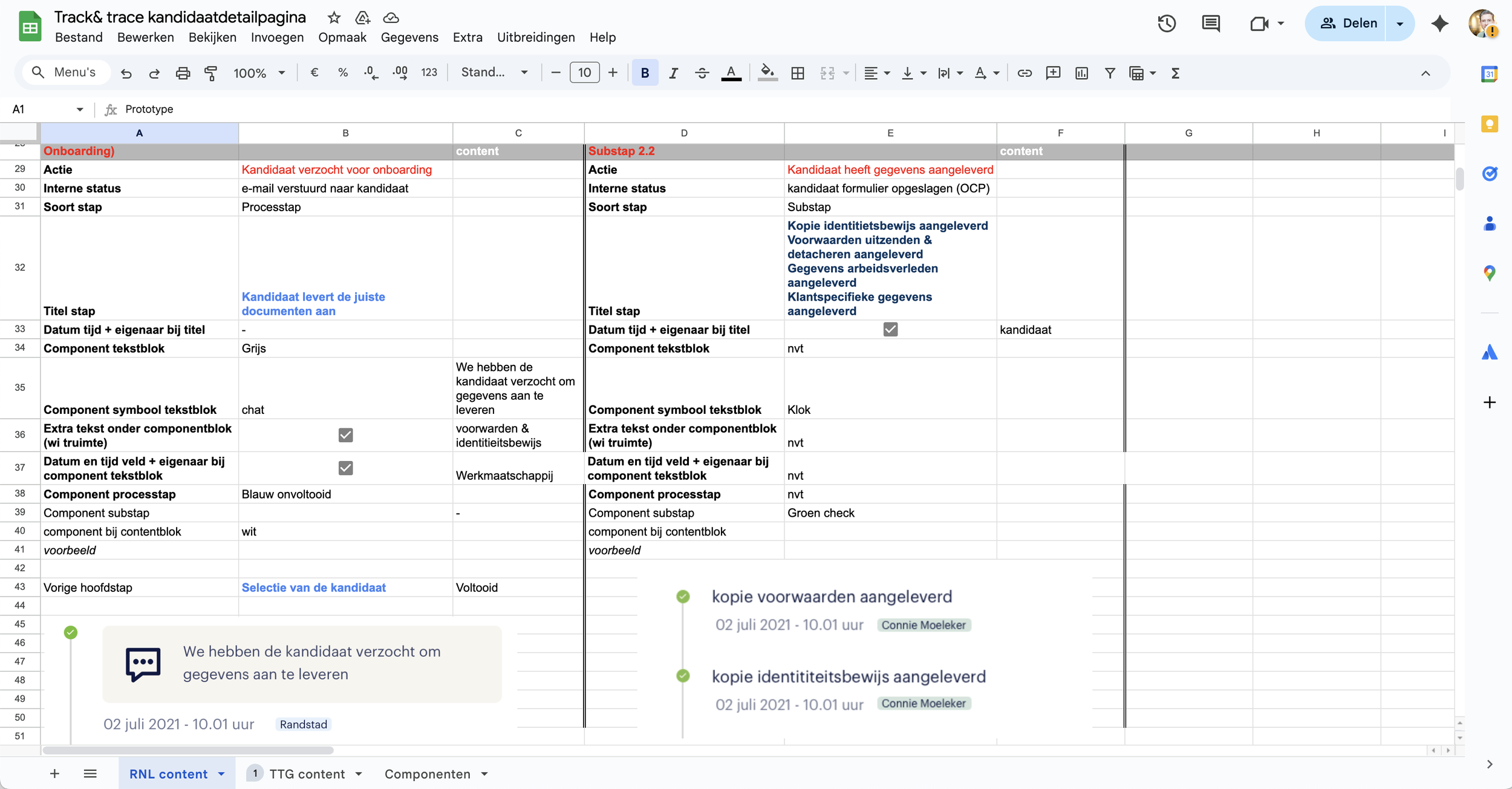Open the zoom 100% dropdown
1512x789 pixels.
click(259, 73)
